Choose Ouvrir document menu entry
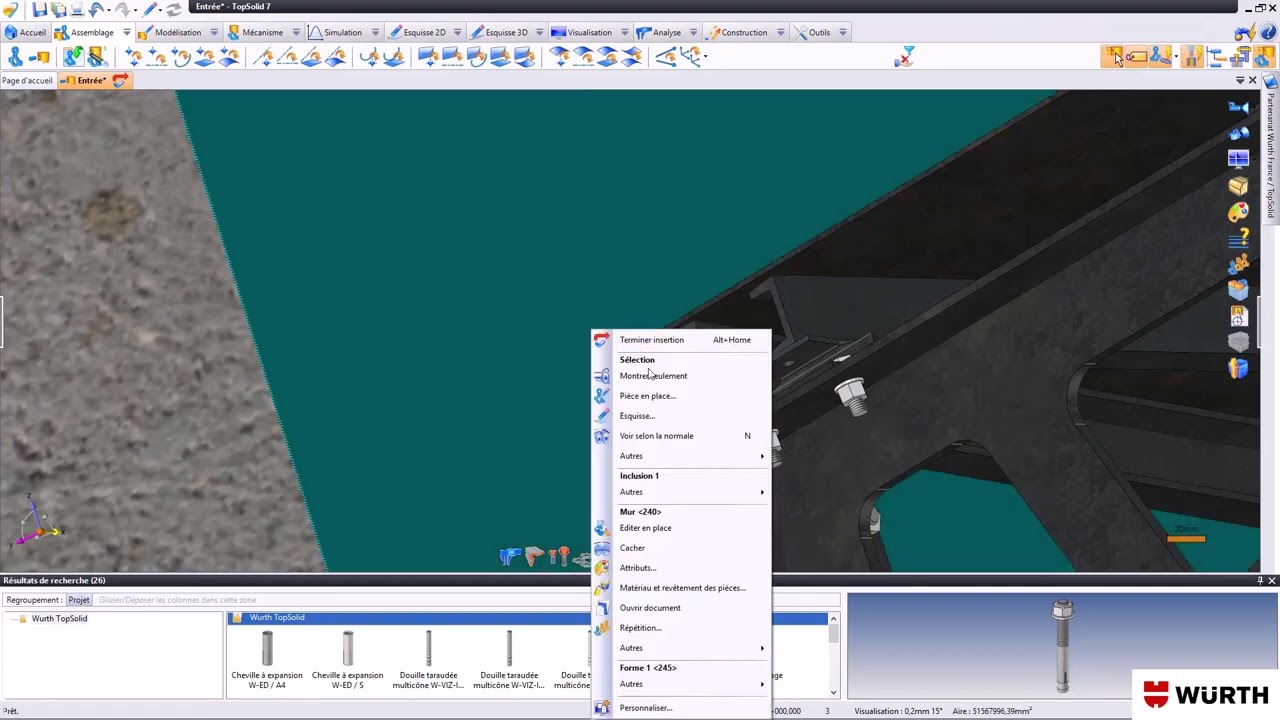This screenshot has height=720, width=1280. pyautogui.click(x=682, y=608)
